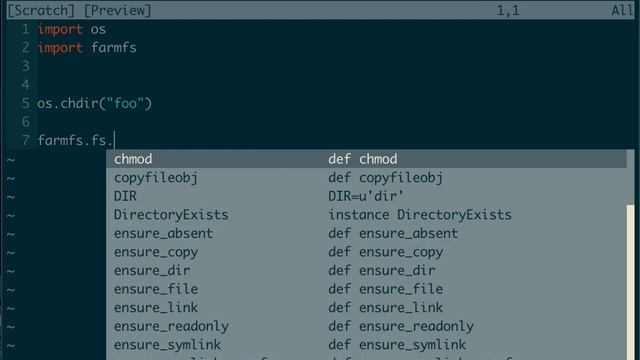Select chmod in the completion popup
The image size is (640, 360).
coord(133,159)
